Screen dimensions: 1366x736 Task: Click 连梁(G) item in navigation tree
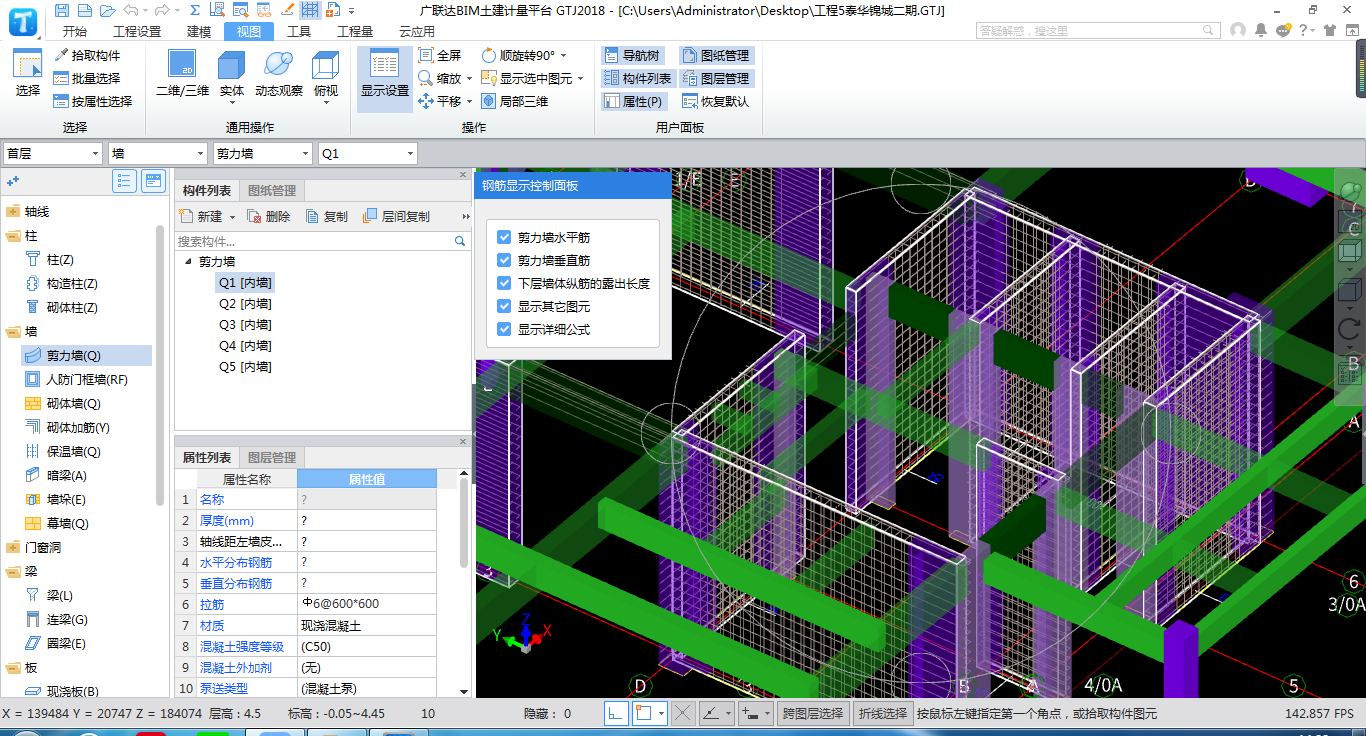(x=67, y=619)
